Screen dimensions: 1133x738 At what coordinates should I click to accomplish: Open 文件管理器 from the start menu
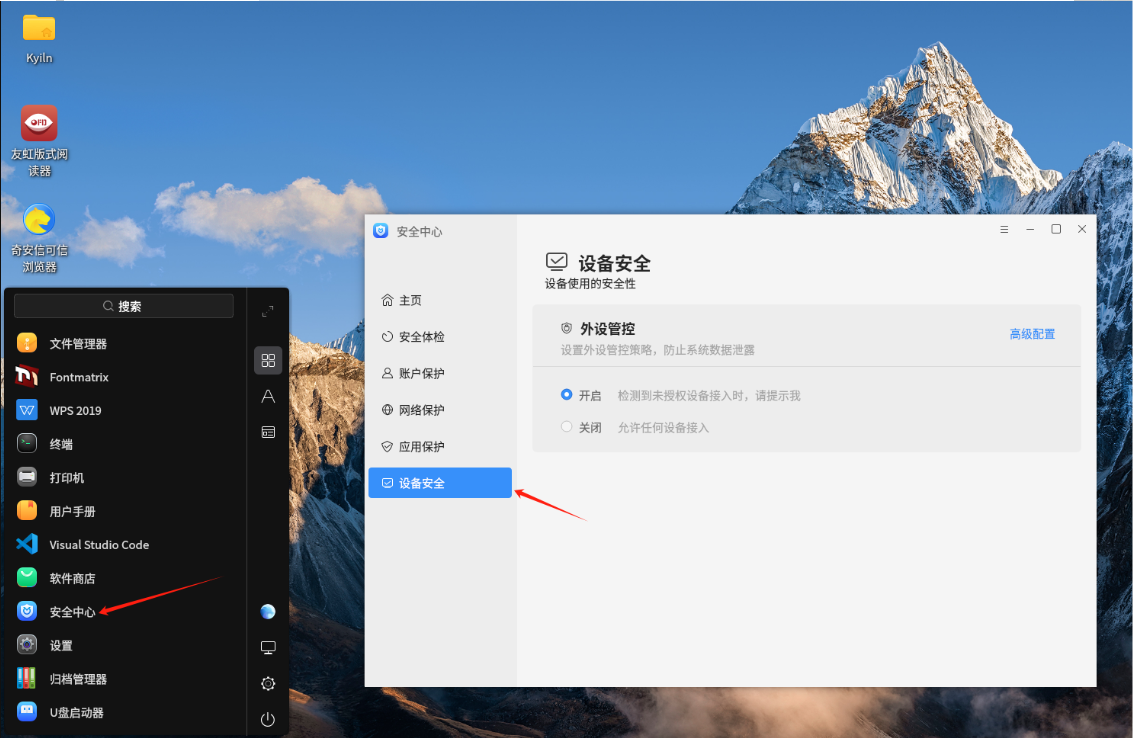(x=124, y=343)
